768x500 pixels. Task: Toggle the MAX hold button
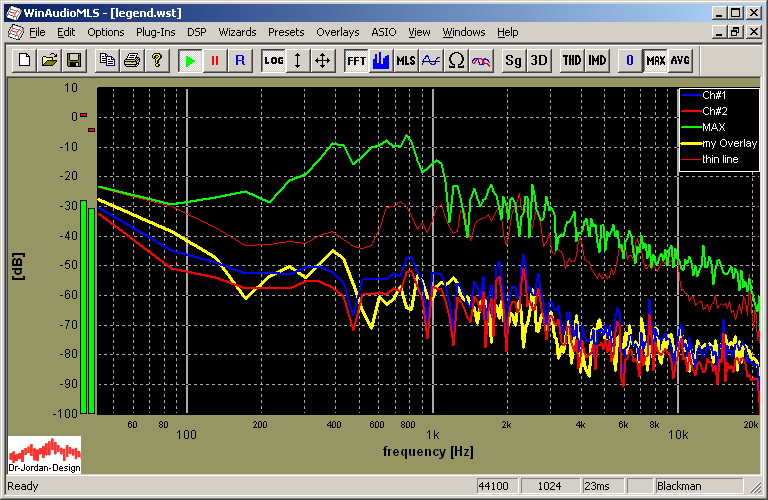(656, 60)
